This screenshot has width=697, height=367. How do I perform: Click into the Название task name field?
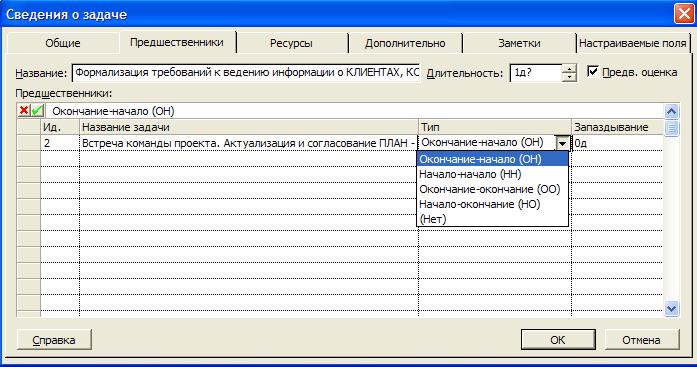point(246,73)
